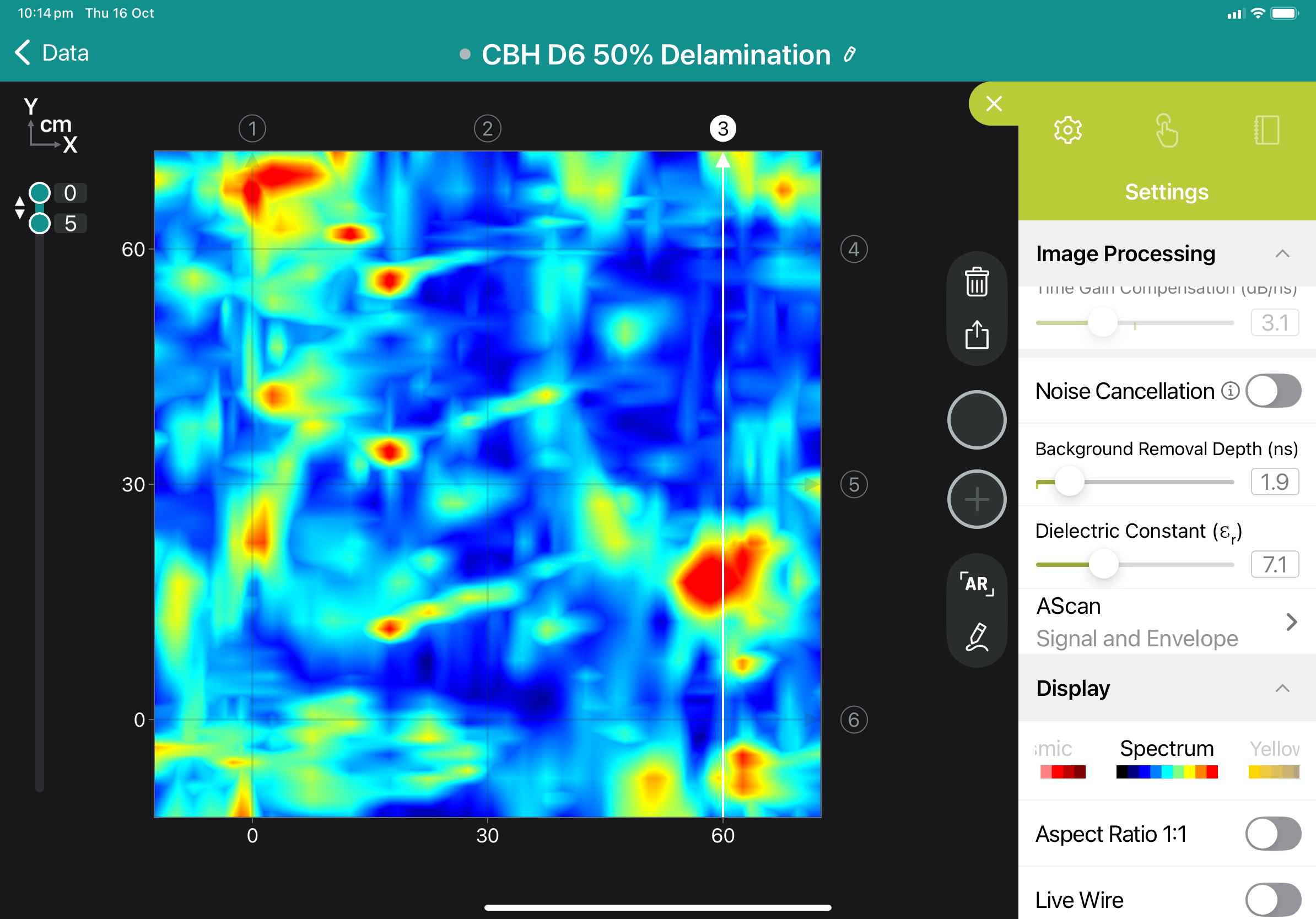Select the pen annotation tool
This screenshot has width=1316, height=919.
click(976, 636)
